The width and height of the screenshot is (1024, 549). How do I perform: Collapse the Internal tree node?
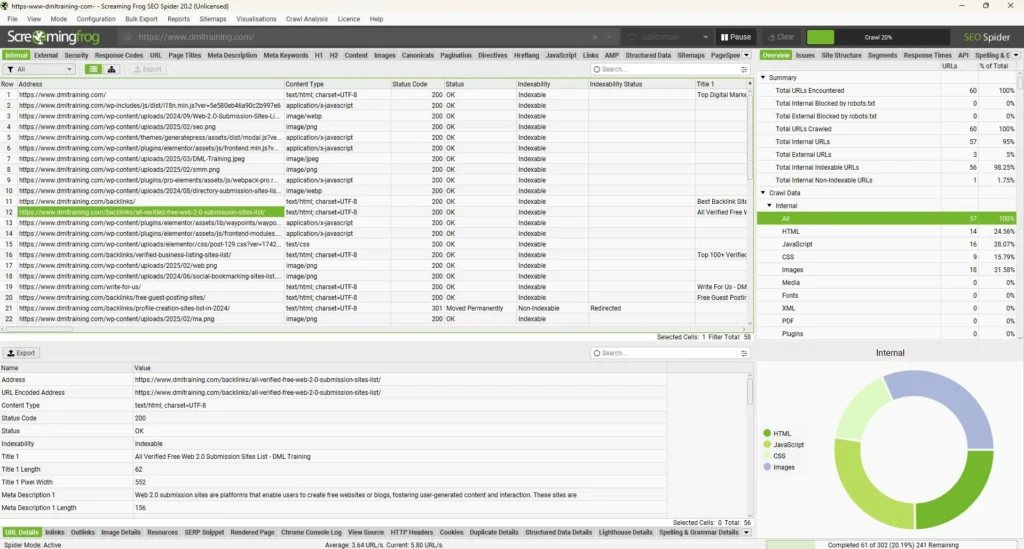point(769,206)
